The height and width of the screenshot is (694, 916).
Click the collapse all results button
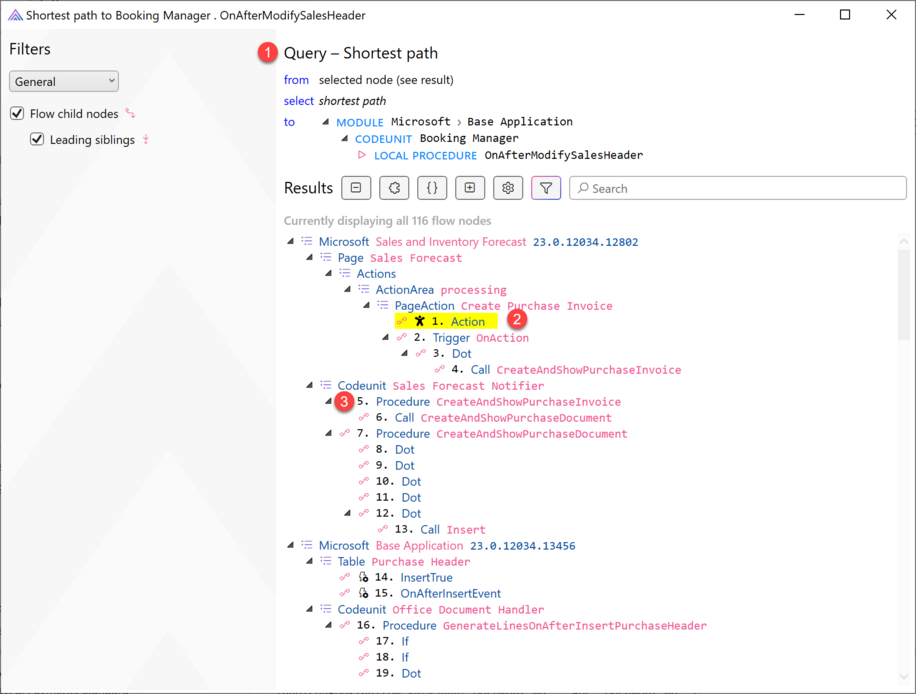tap(356, 188)
